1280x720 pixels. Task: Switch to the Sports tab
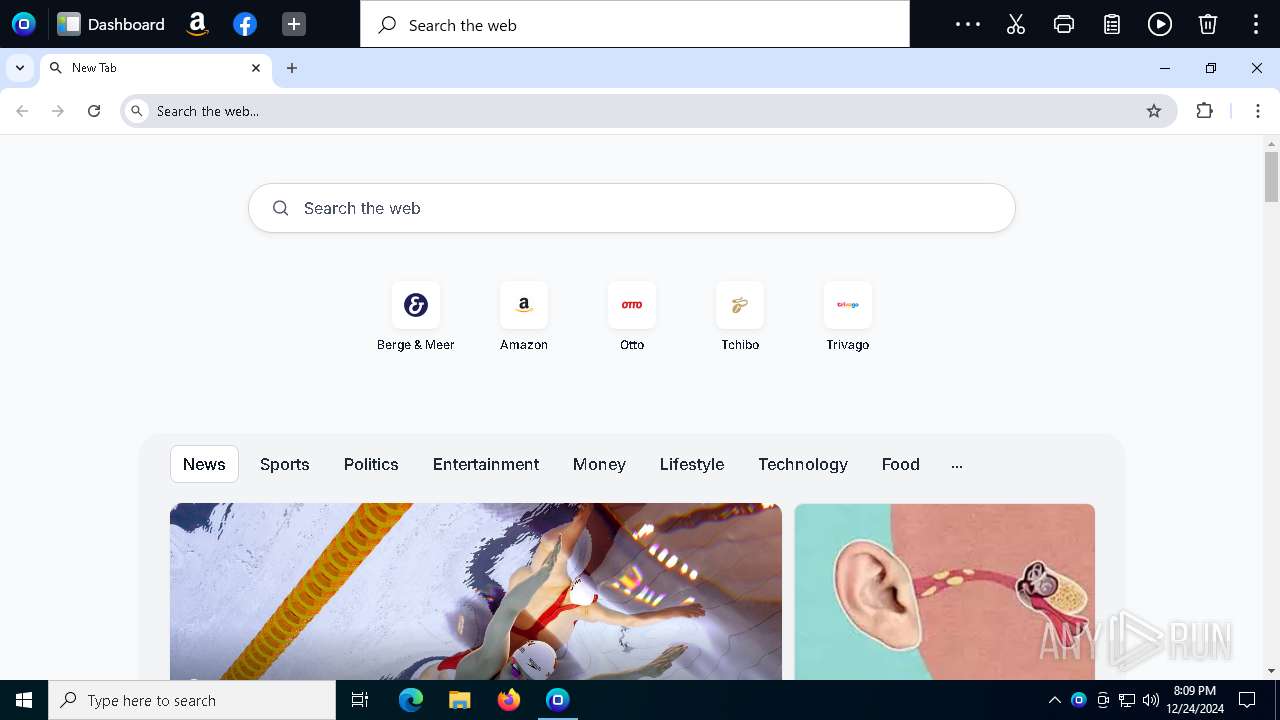point(285,464)
